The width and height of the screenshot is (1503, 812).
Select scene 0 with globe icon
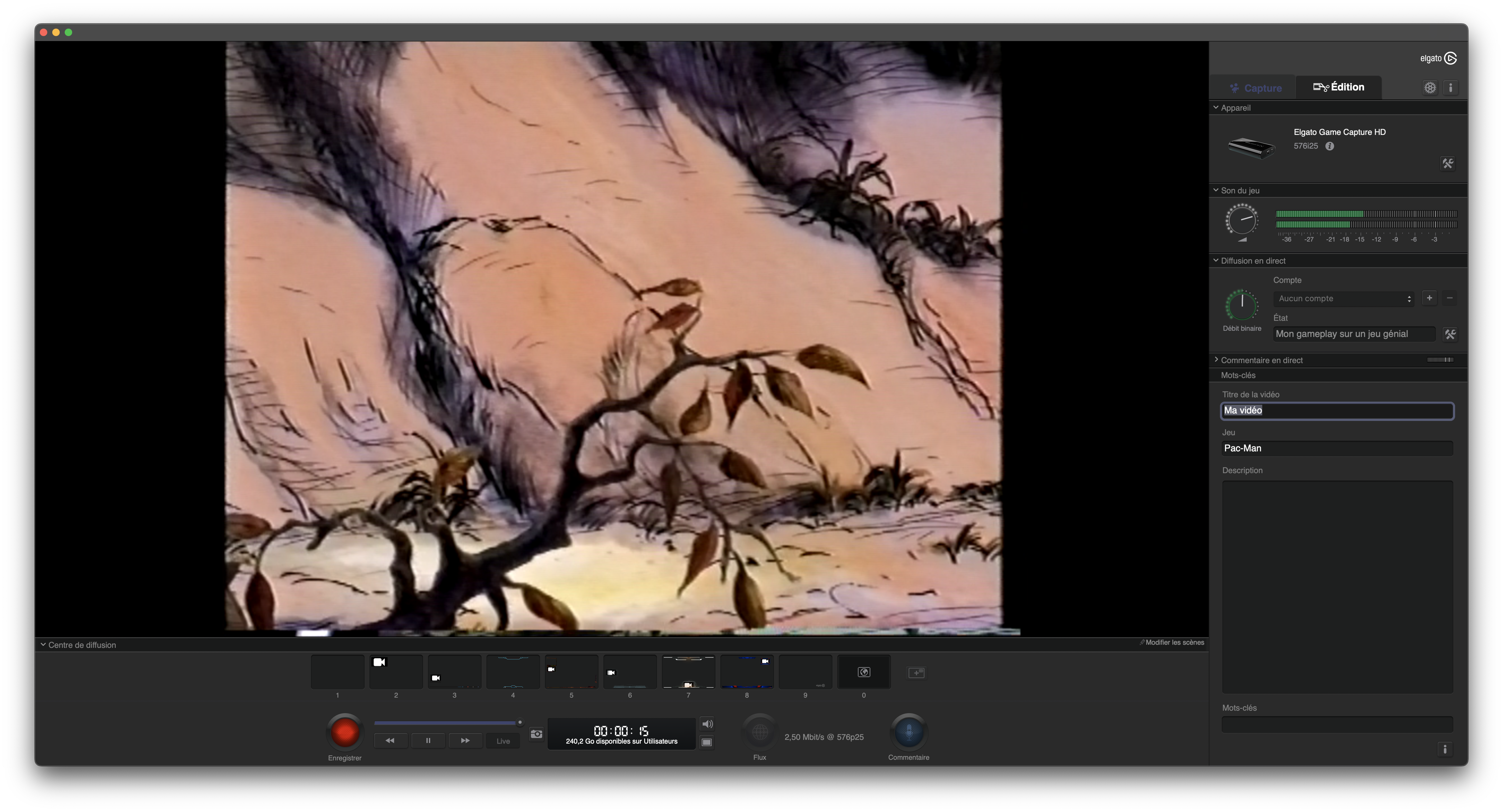tap(864, 672)
